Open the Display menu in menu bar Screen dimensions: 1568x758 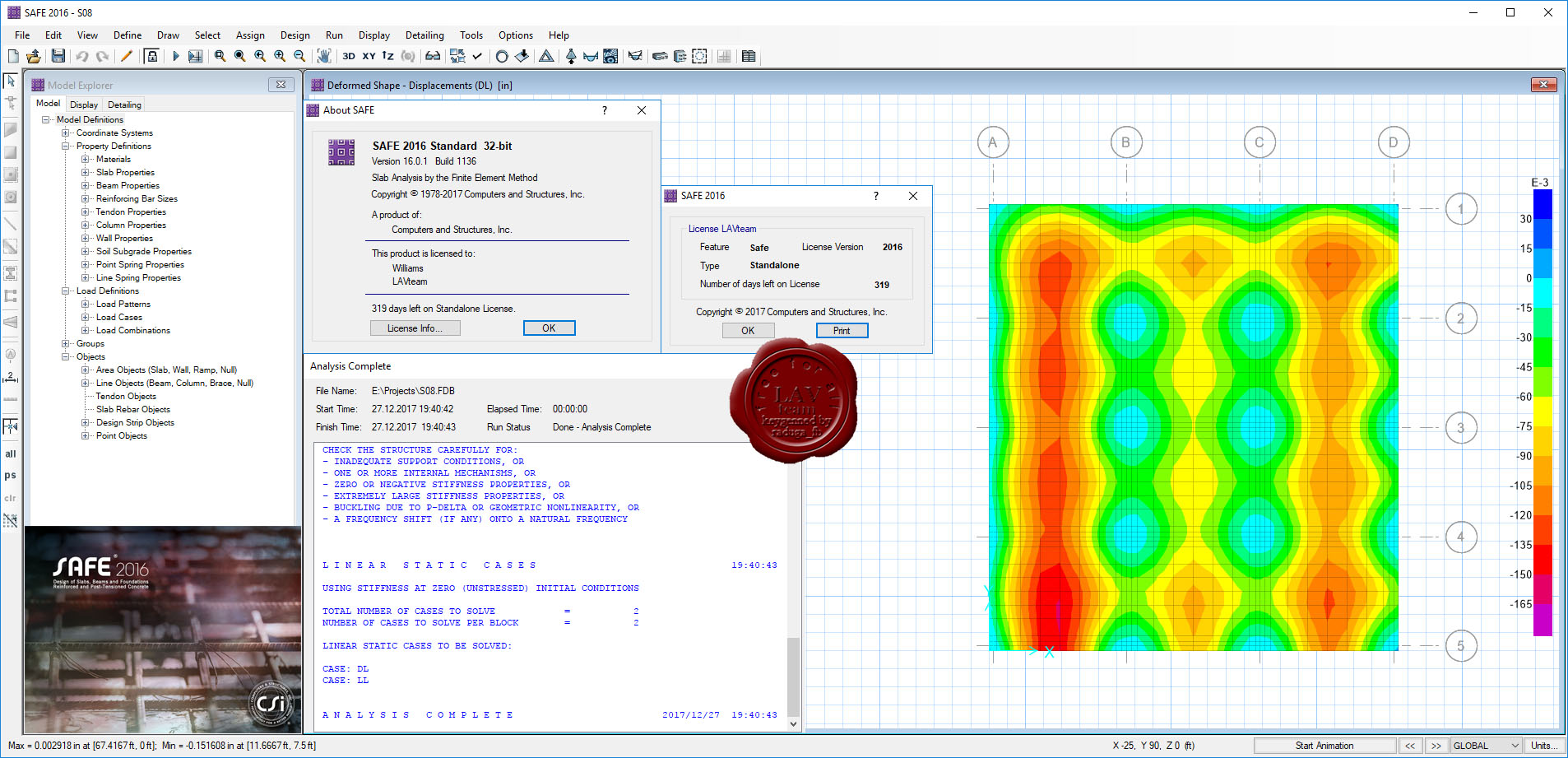pyautogui.click(x=374, y=35)
